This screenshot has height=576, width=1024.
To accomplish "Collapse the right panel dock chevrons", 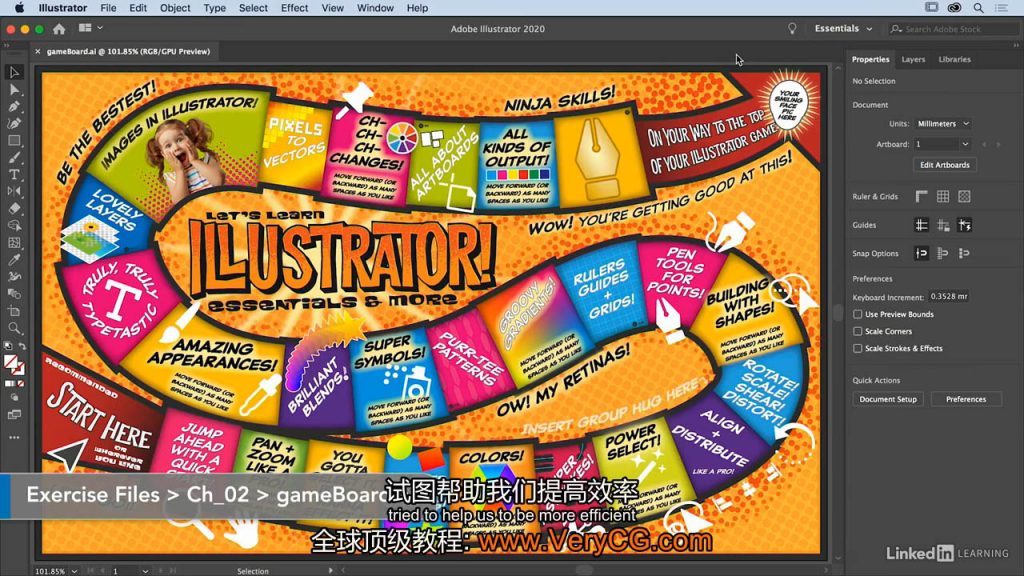I will [1016, 45].
